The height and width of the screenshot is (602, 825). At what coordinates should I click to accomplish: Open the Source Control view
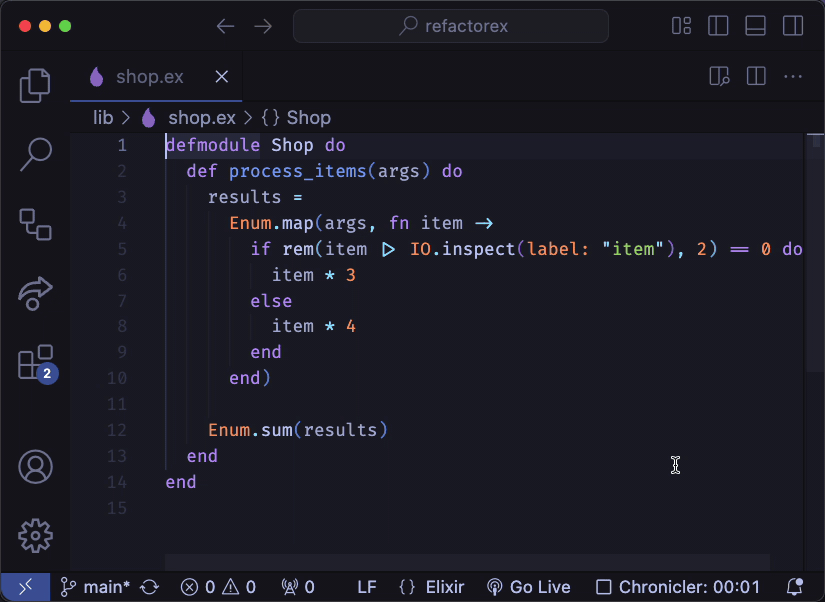[35, 224]
